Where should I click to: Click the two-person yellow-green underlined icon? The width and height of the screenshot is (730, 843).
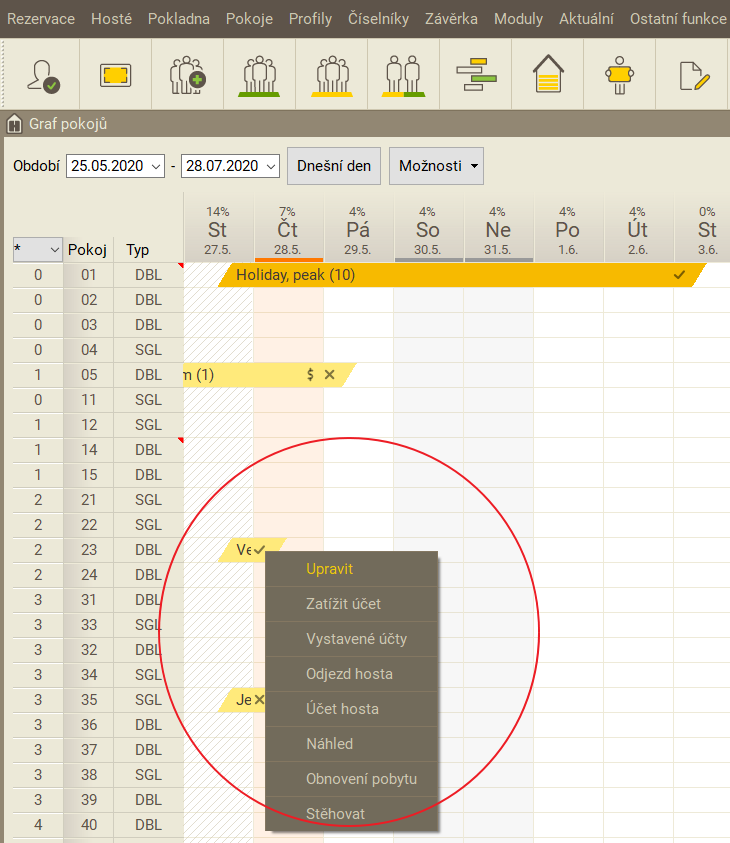click(x=404, y=75)
